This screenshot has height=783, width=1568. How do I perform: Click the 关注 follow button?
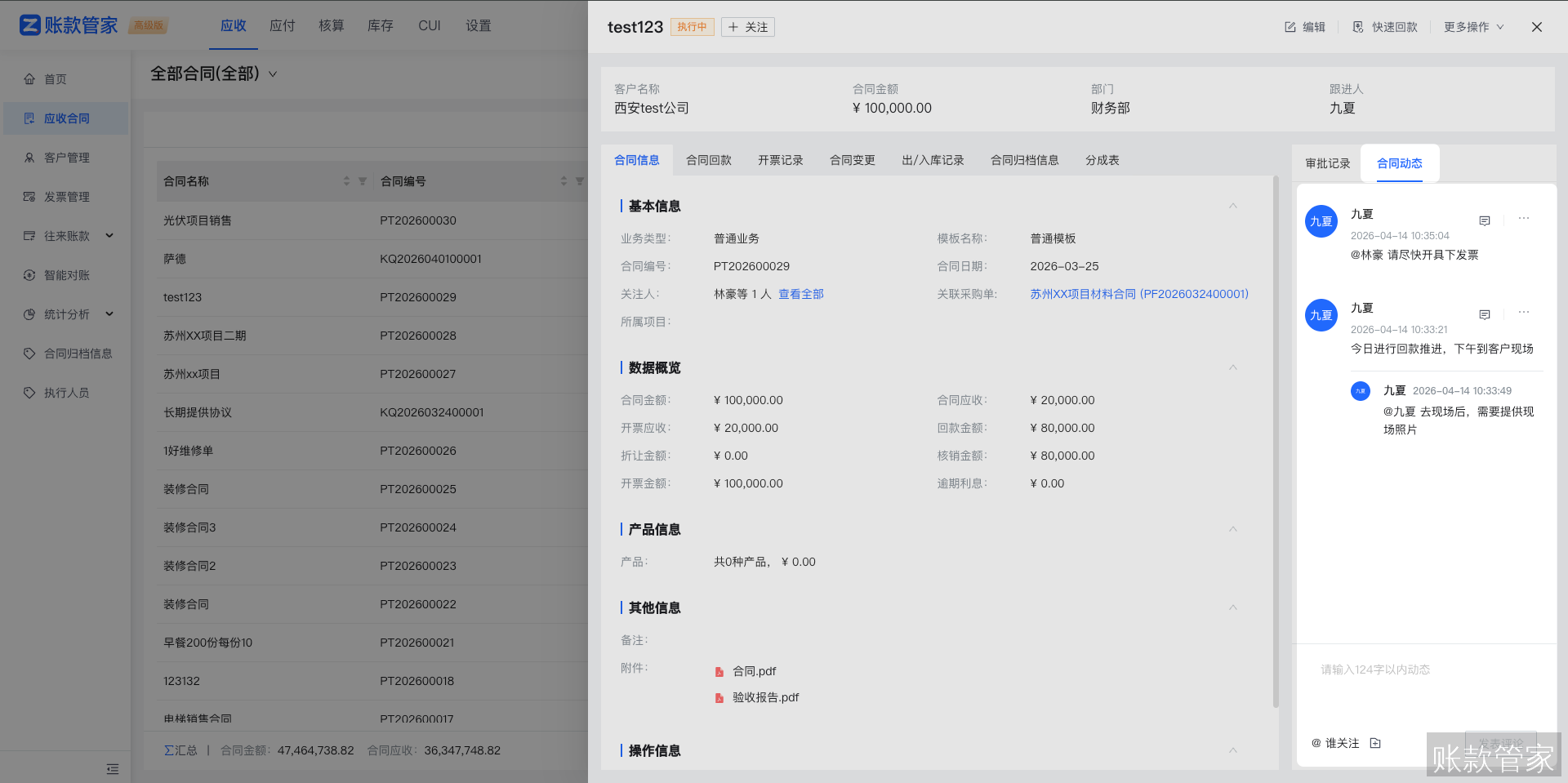748,27
